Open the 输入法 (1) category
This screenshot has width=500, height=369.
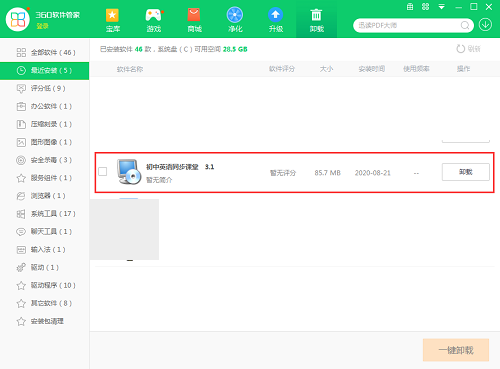pyautogui.click(x=45, y=249)
